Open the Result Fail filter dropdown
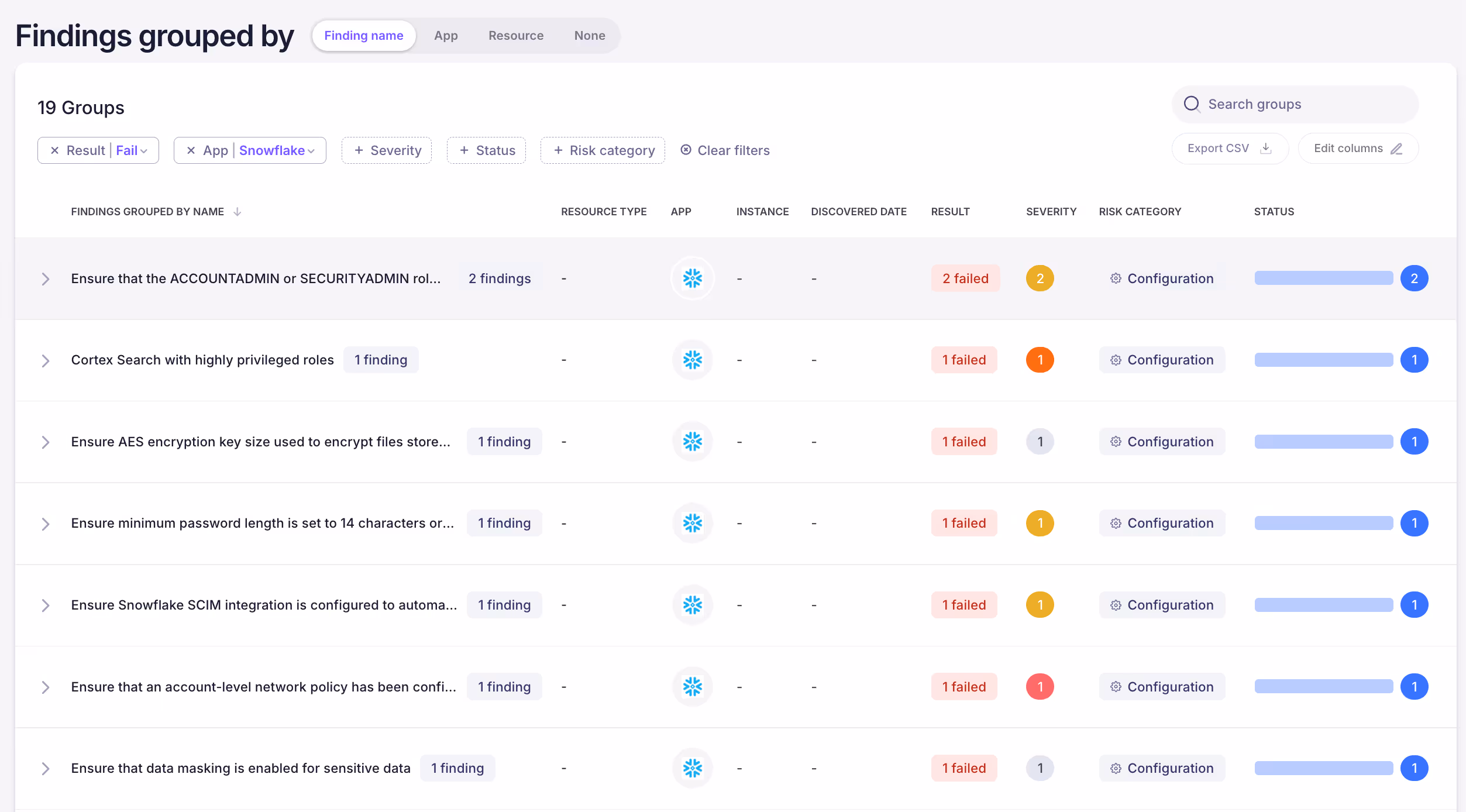1466x812 pixels. pos(132,150)
